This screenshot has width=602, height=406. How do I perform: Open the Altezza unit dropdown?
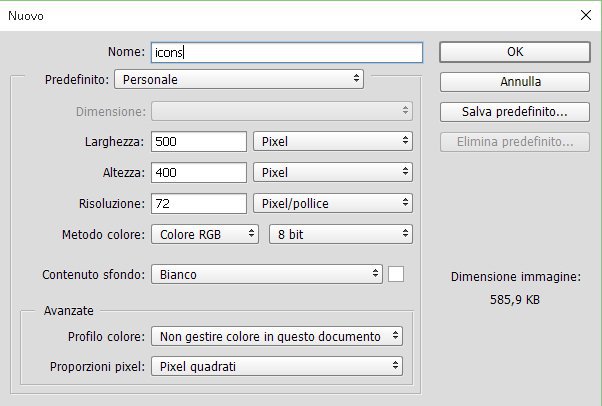(333, 173)
